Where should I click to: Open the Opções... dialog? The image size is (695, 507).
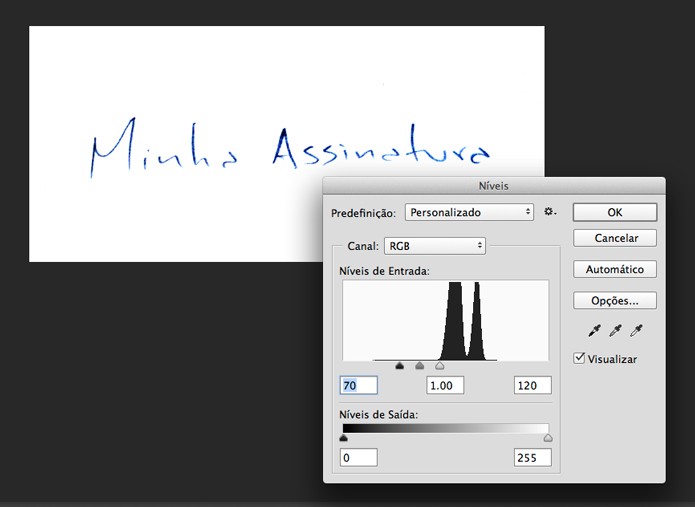tap(615, 300)
